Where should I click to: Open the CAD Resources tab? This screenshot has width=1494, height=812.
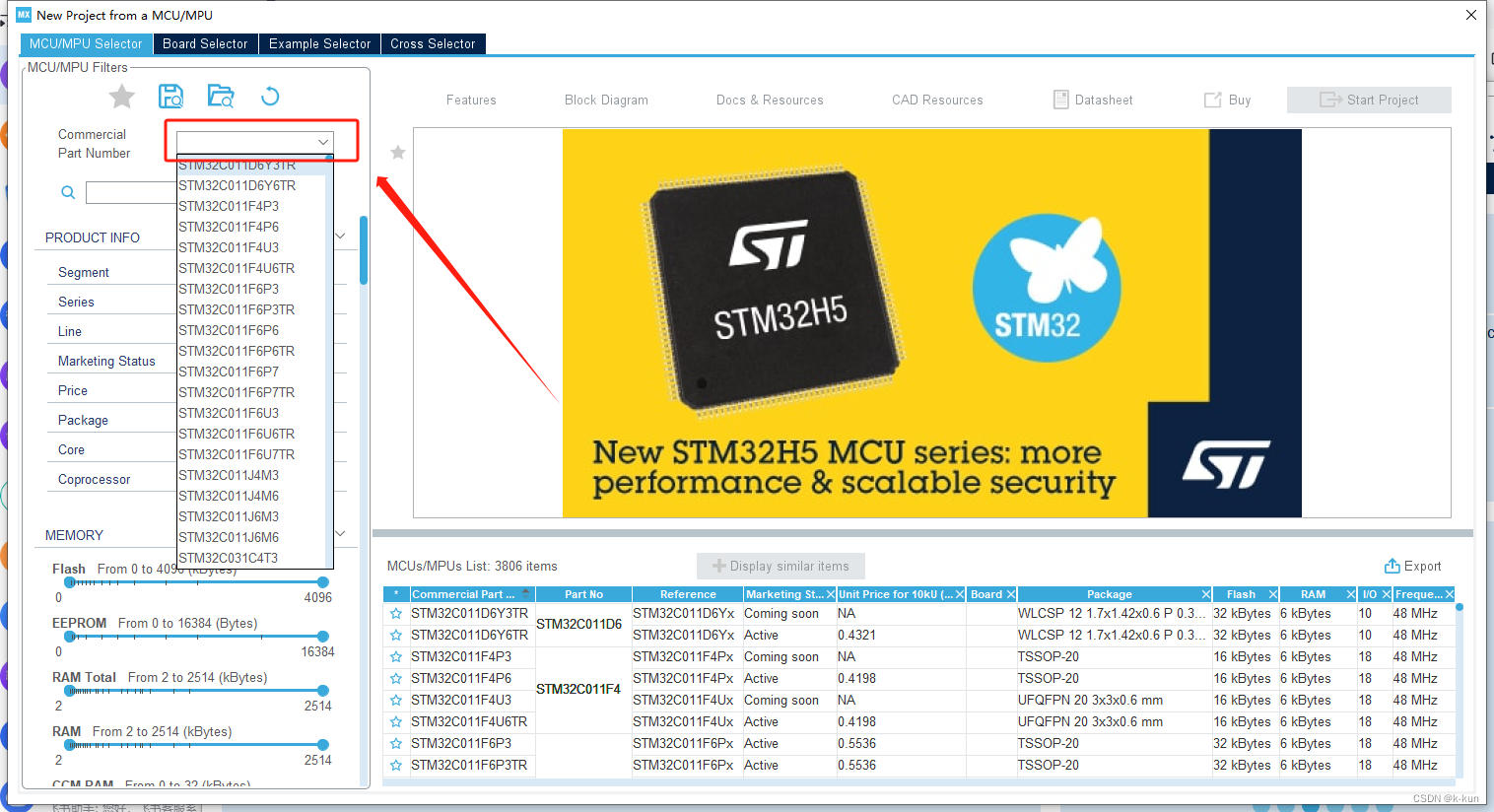(937, 100)
